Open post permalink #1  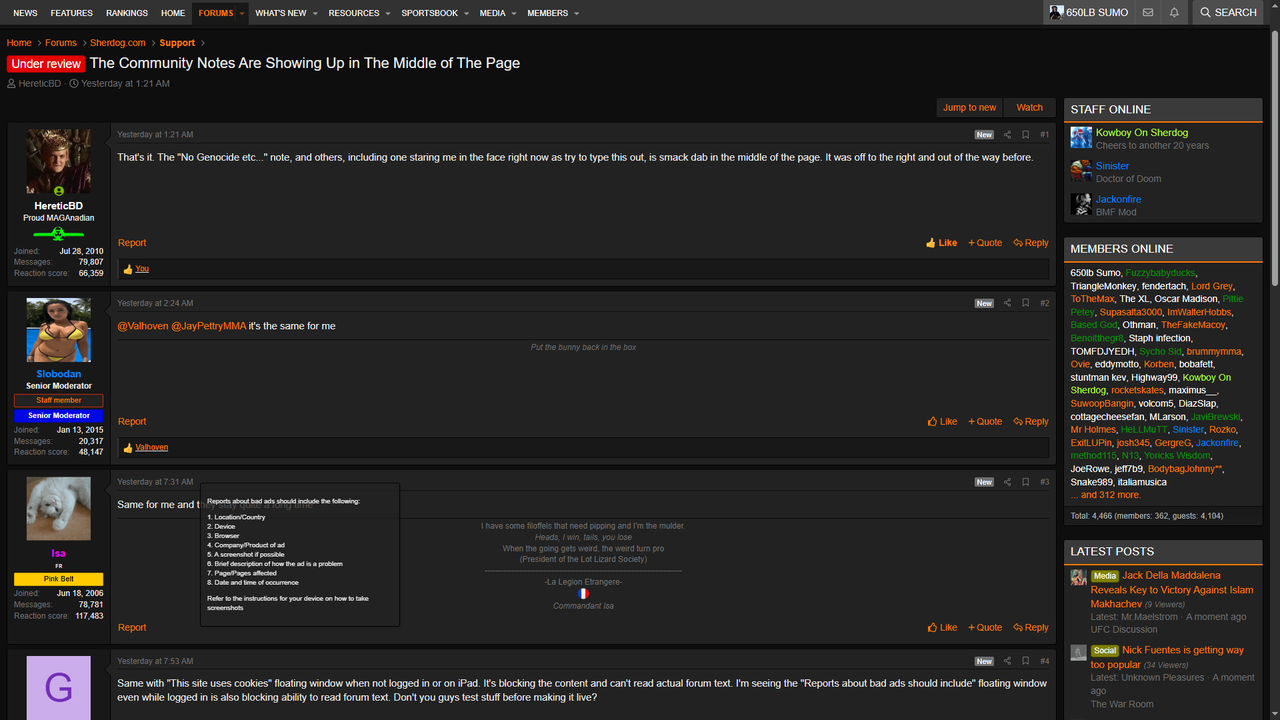1044,135
